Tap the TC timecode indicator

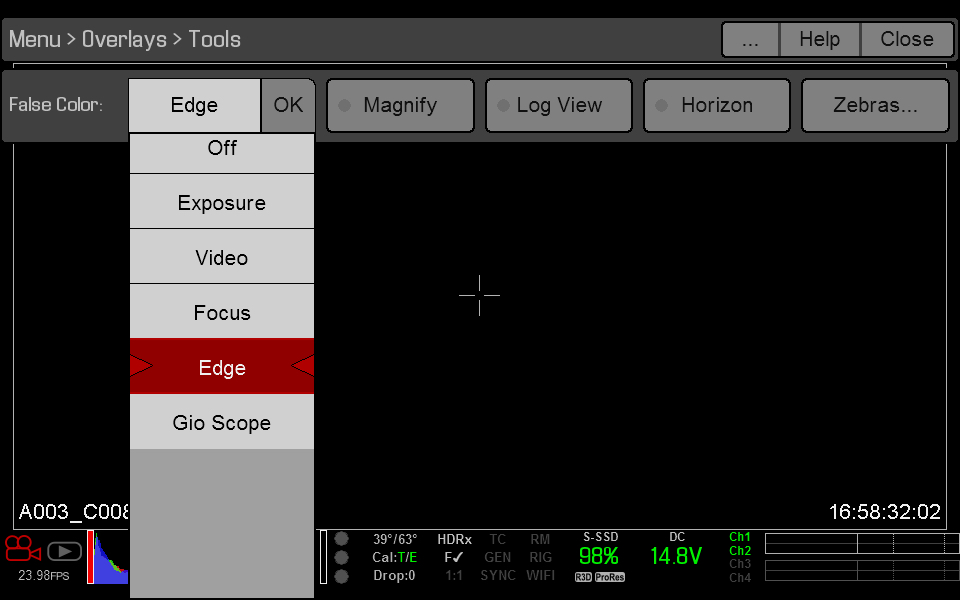[497, 539]
